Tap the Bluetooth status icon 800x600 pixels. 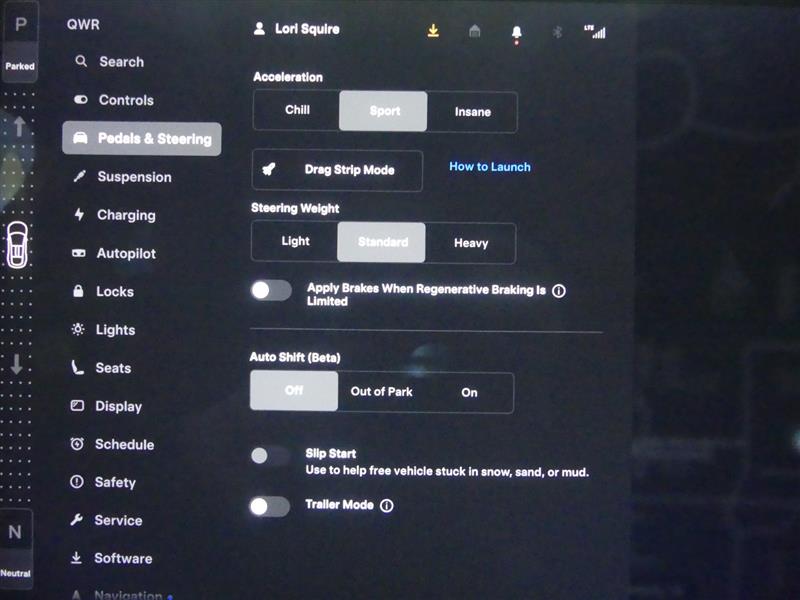tap(558, 32)
